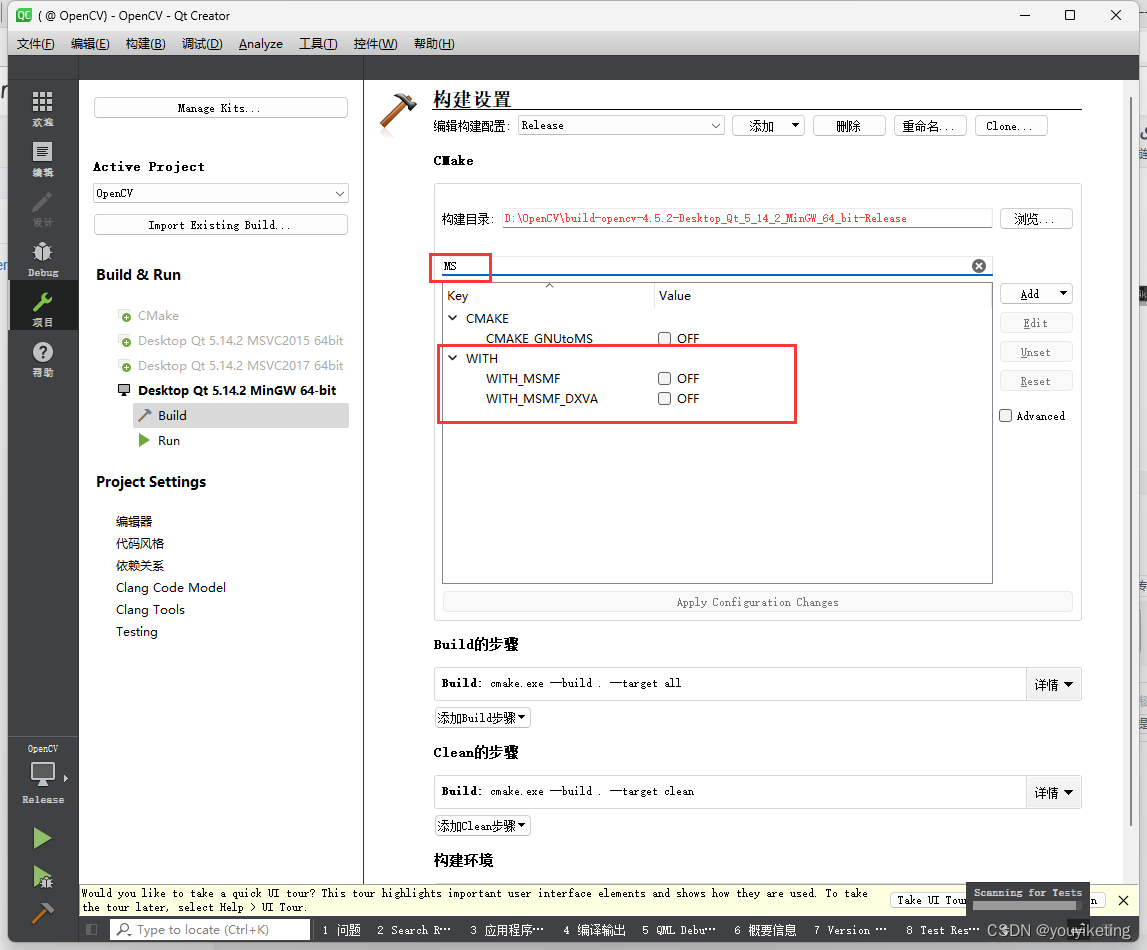Click the Clone configuration button
1147x950 pixels.
tap(1011, 126)
